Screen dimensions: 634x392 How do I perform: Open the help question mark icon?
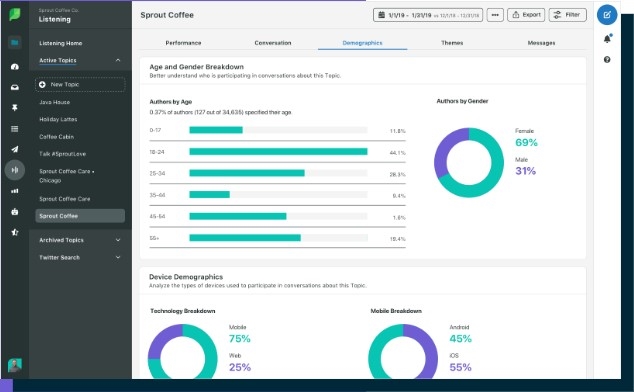pyautogui.click(x=607, y=59)
